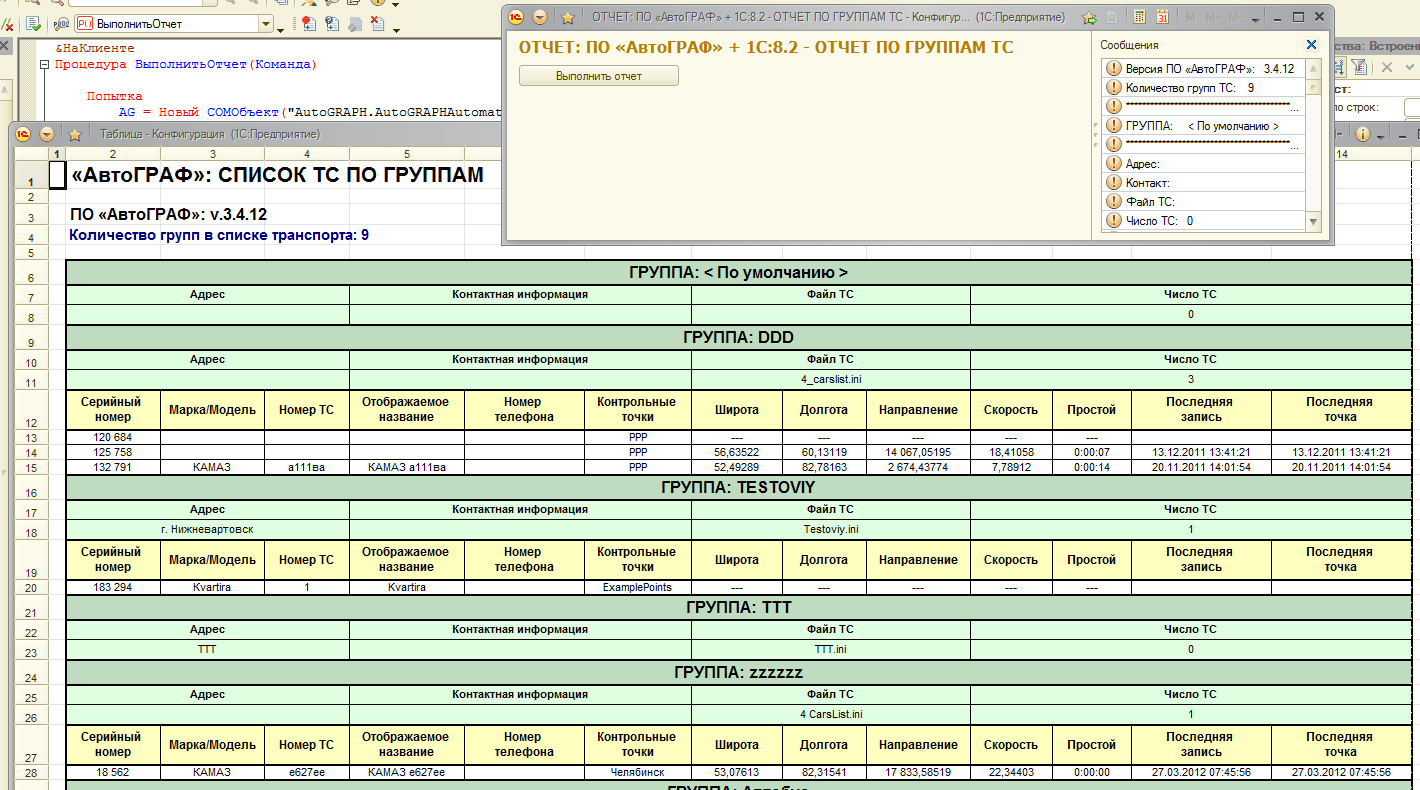Screen dimensions: 1420x790
Task: Click the address cell "г. Нижневартовск"
Action: pos(208,530)
